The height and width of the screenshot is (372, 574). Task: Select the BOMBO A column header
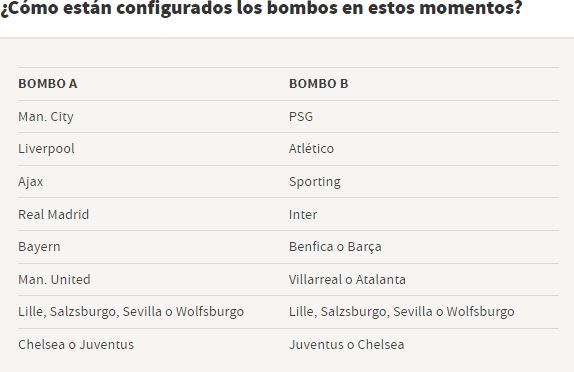click(x=48, y=84)
